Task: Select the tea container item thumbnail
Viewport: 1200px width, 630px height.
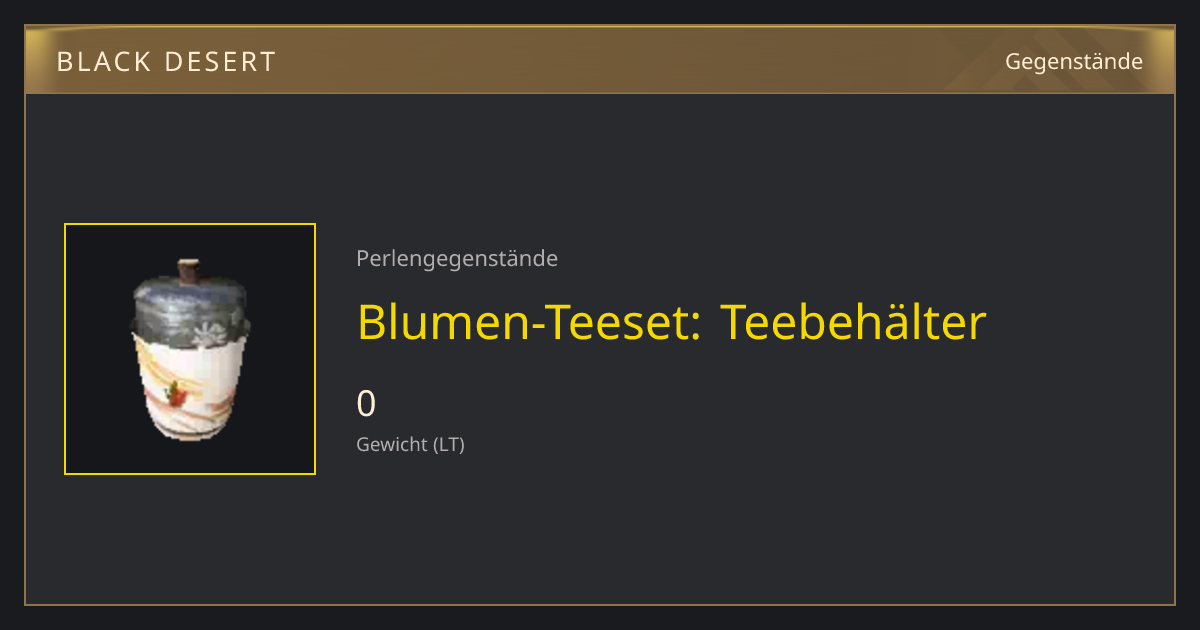Action: coord(190,349)
